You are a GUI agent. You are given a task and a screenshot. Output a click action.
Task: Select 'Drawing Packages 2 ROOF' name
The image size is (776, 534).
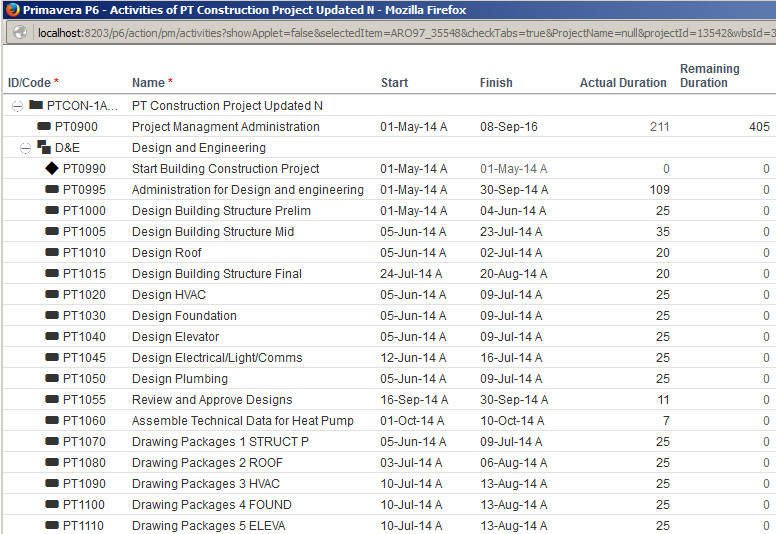pos(207,463)
